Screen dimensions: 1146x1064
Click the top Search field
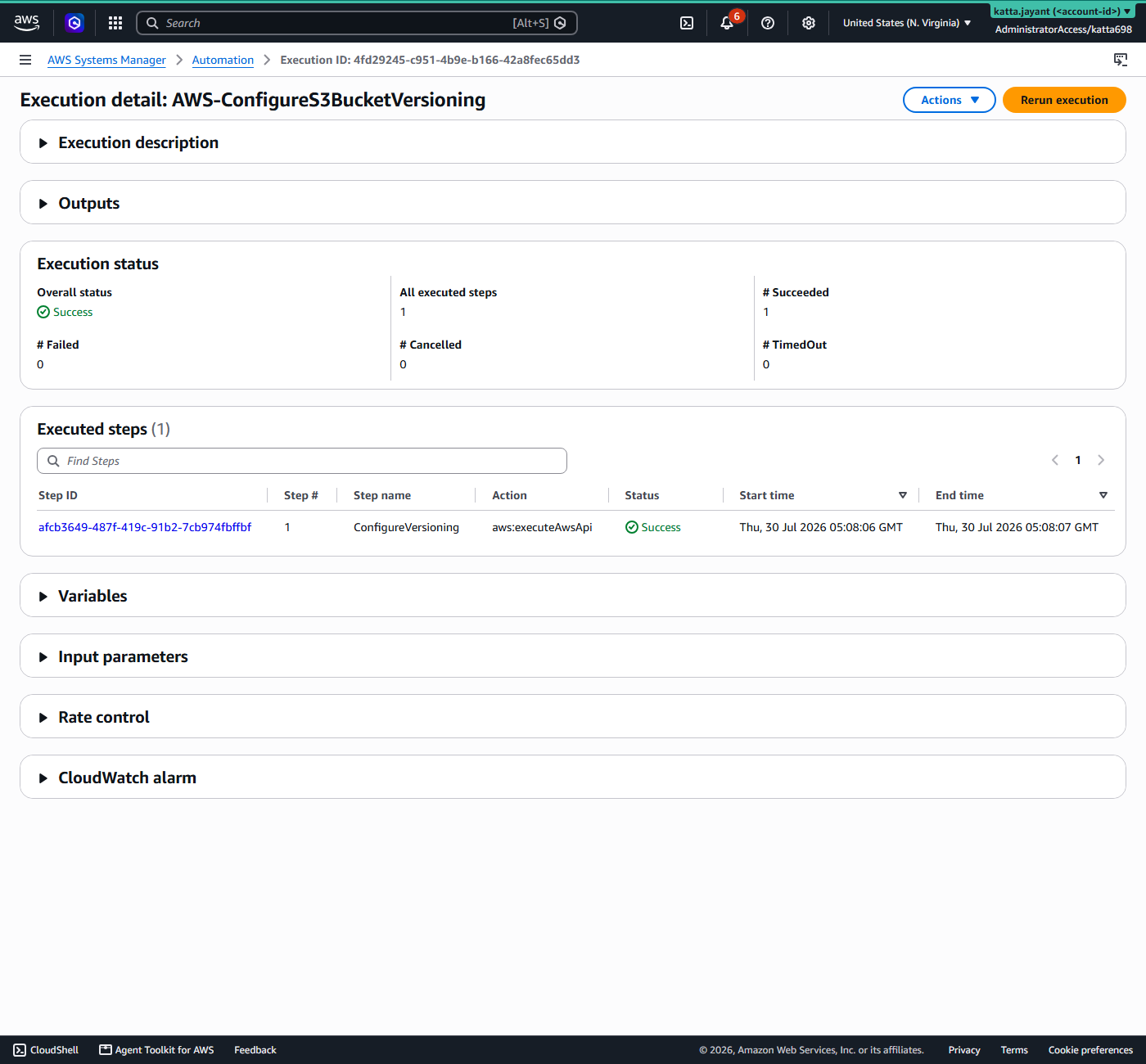[357, 23]
